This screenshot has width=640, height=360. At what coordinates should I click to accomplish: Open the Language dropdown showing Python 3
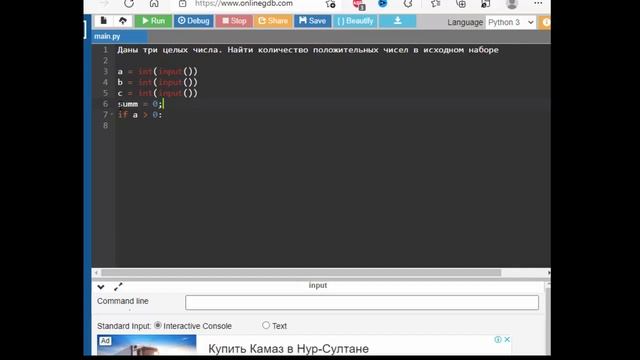click(511, 22)
